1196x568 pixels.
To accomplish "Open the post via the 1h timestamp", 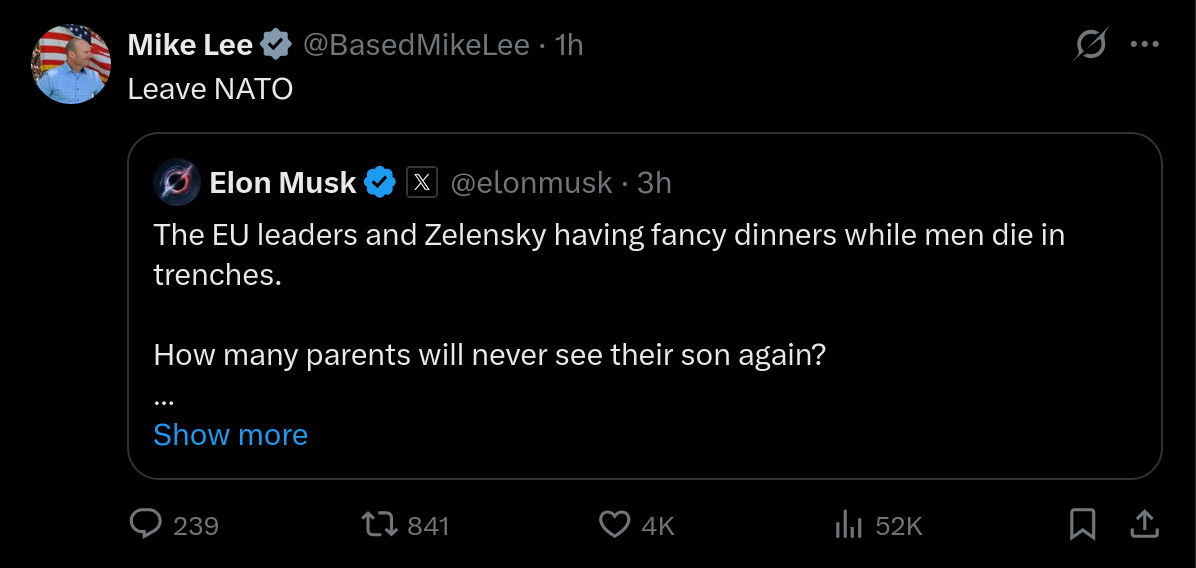I will coord(569,45).
